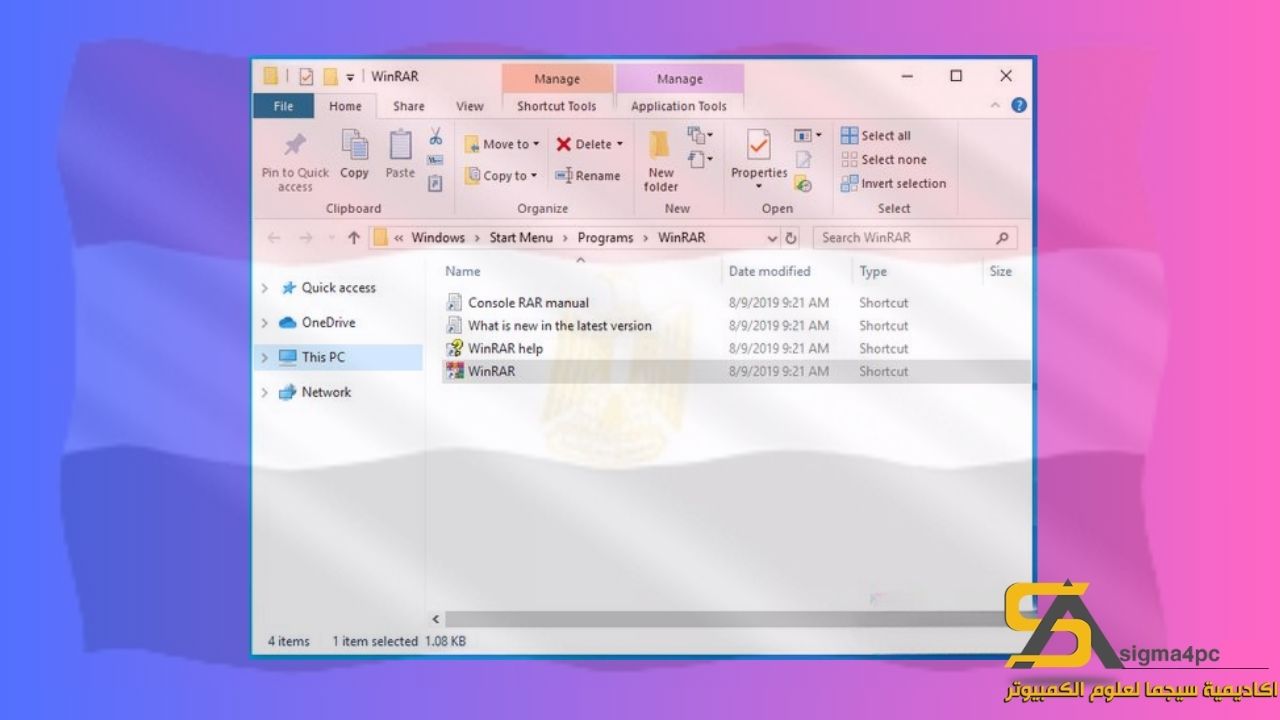The height and width of the screenshot is (720, 1280).
Task: Click the Refresh icon beside address bar
Action: click(791, 238)
